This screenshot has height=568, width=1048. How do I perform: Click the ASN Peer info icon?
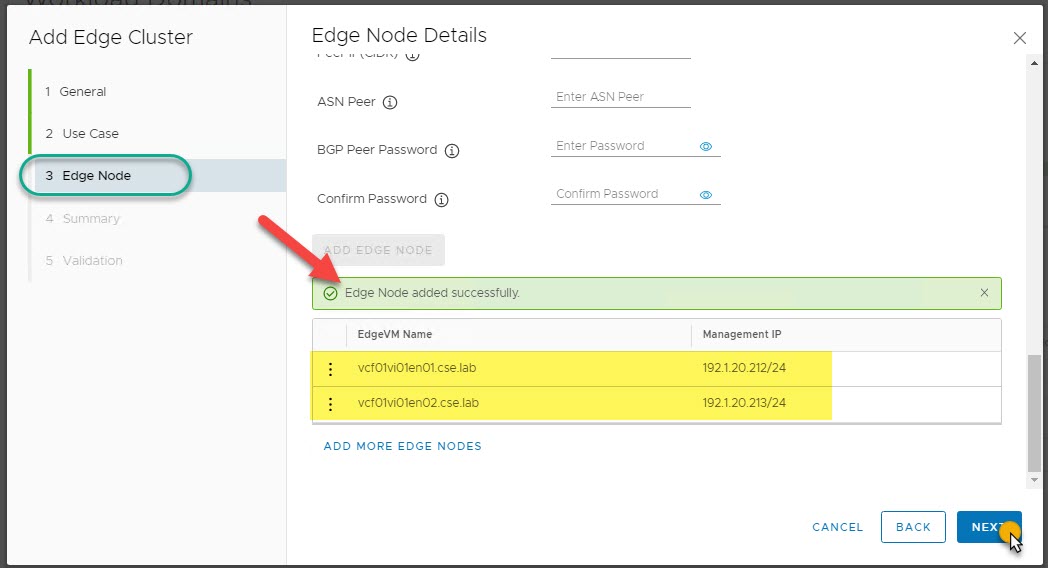[x=390, y=102]
